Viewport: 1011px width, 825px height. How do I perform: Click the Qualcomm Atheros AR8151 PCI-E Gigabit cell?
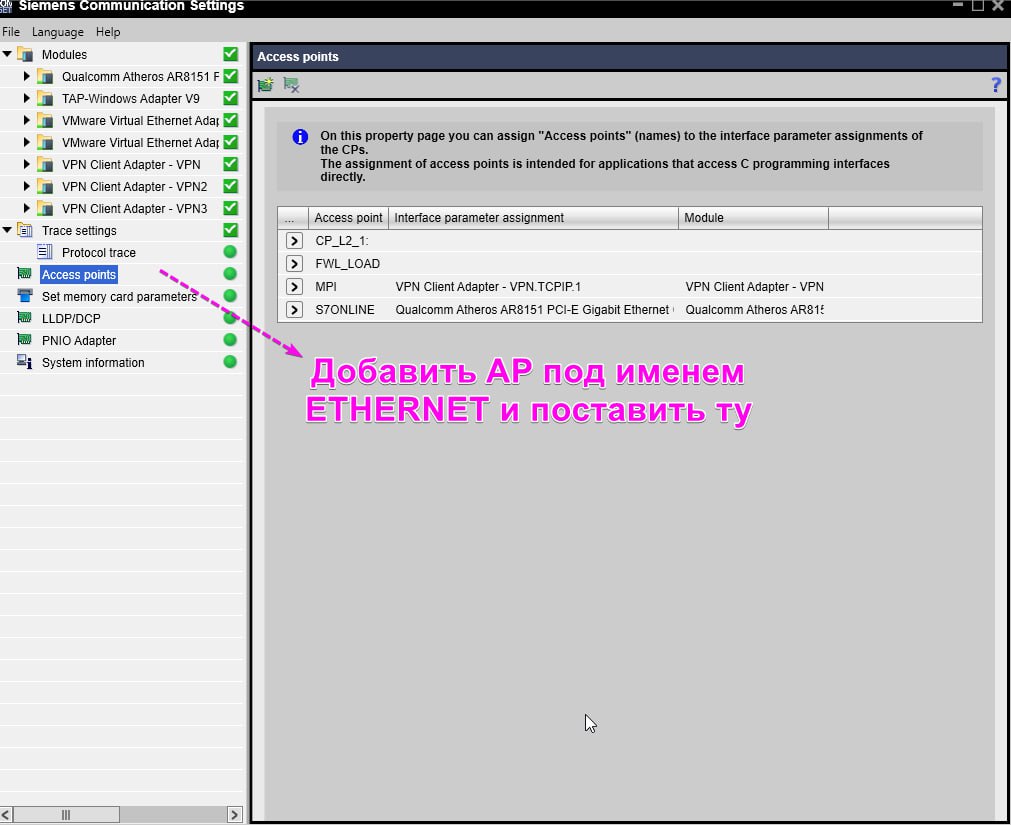(x=534, y=310)
